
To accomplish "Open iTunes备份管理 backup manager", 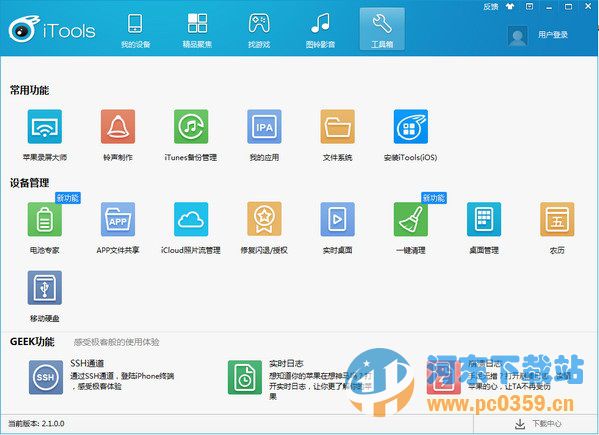I will (x=191, y=126).
